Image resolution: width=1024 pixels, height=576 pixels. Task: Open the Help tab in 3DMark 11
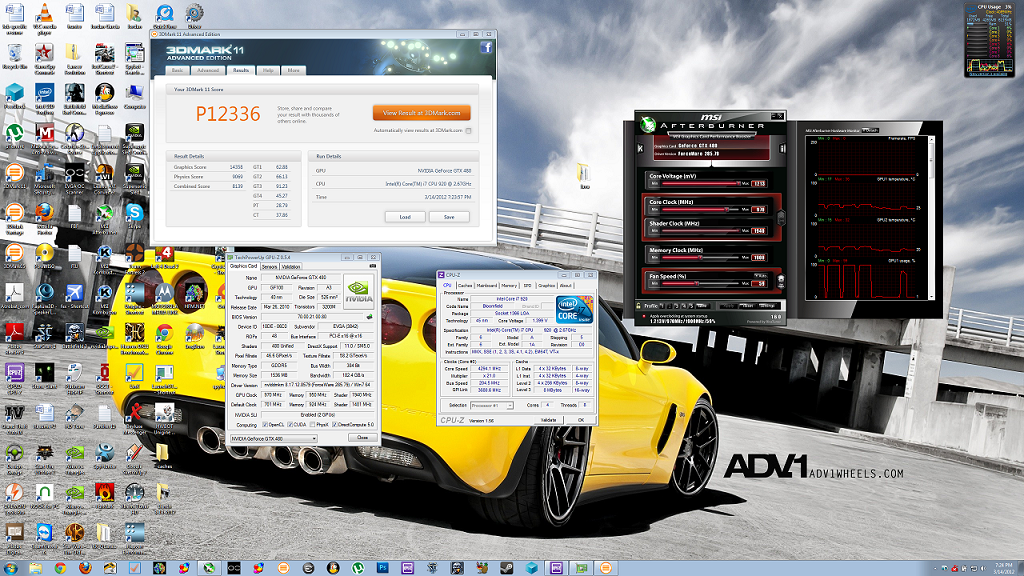tap(268, 70)
